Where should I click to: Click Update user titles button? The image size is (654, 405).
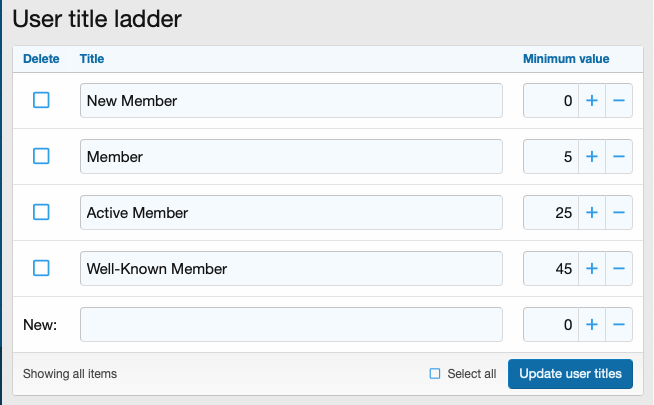coord(570,374)
